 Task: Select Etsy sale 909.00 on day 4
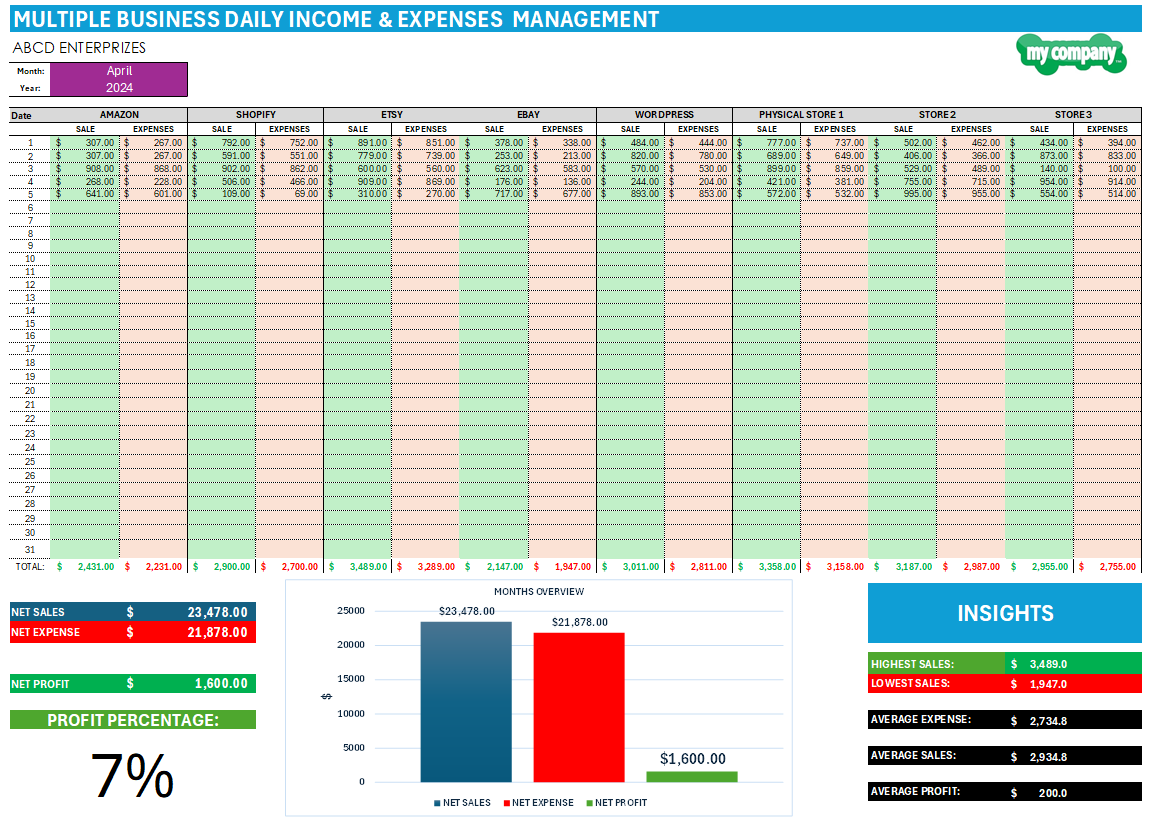pyautogui.click(x=358, y=181)
